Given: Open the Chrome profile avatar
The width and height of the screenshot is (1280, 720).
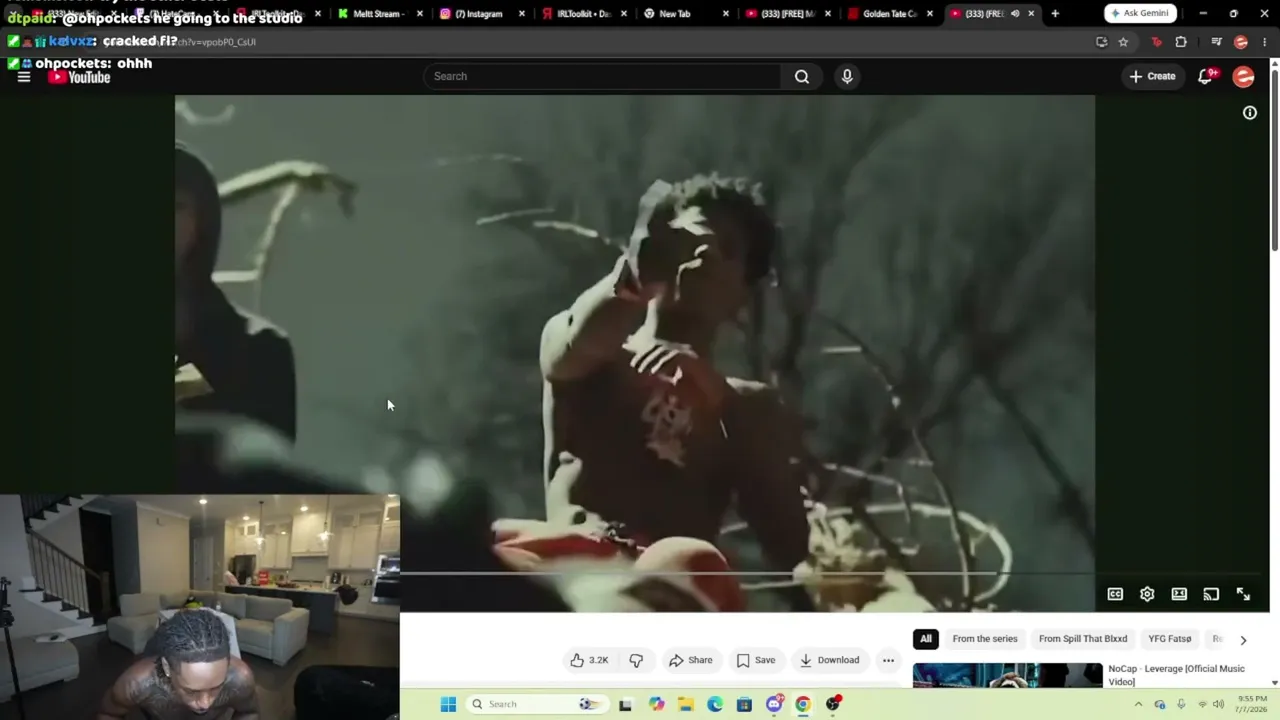Looking at the screenshot, I should [1241, 42].
